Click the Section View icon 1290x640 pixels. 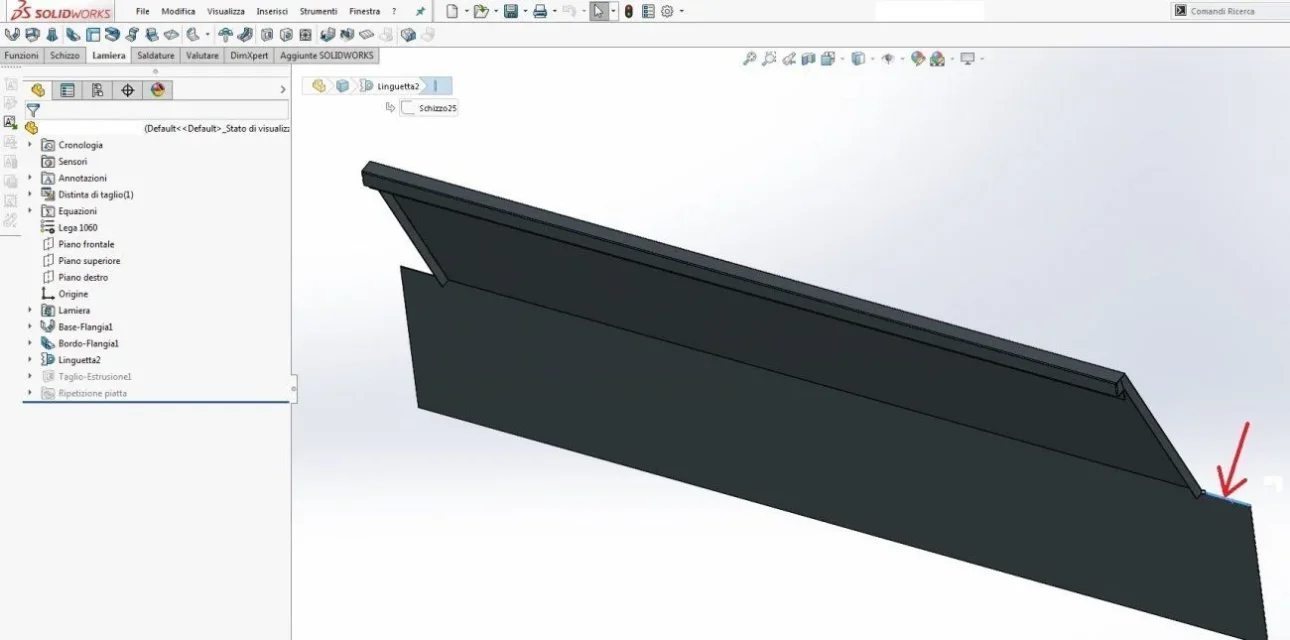pyautogui.click(x=808, y=59)
